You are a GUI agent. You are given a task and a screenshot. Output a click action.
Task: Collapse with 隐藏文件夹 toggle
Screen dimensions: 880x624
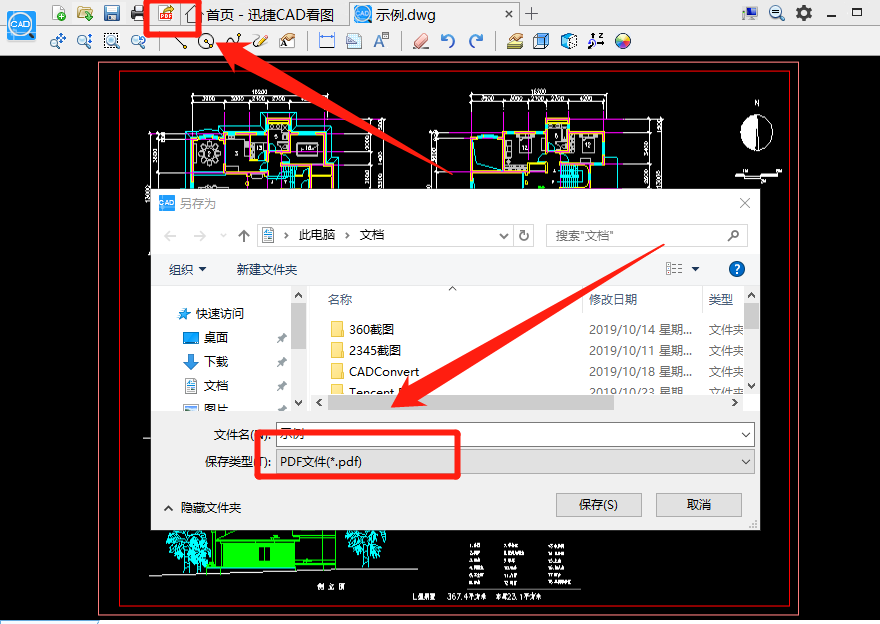pyautogui.click(x=202, y=508)
